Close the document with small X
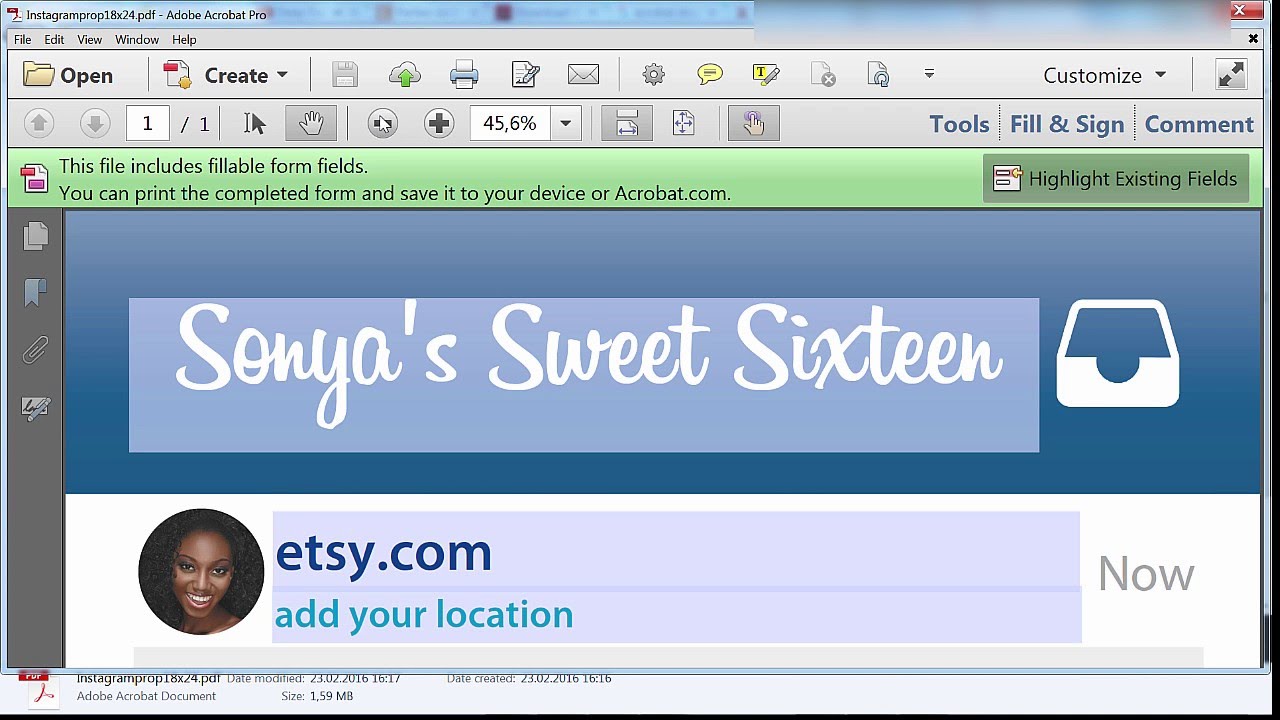 (1253, 39)
